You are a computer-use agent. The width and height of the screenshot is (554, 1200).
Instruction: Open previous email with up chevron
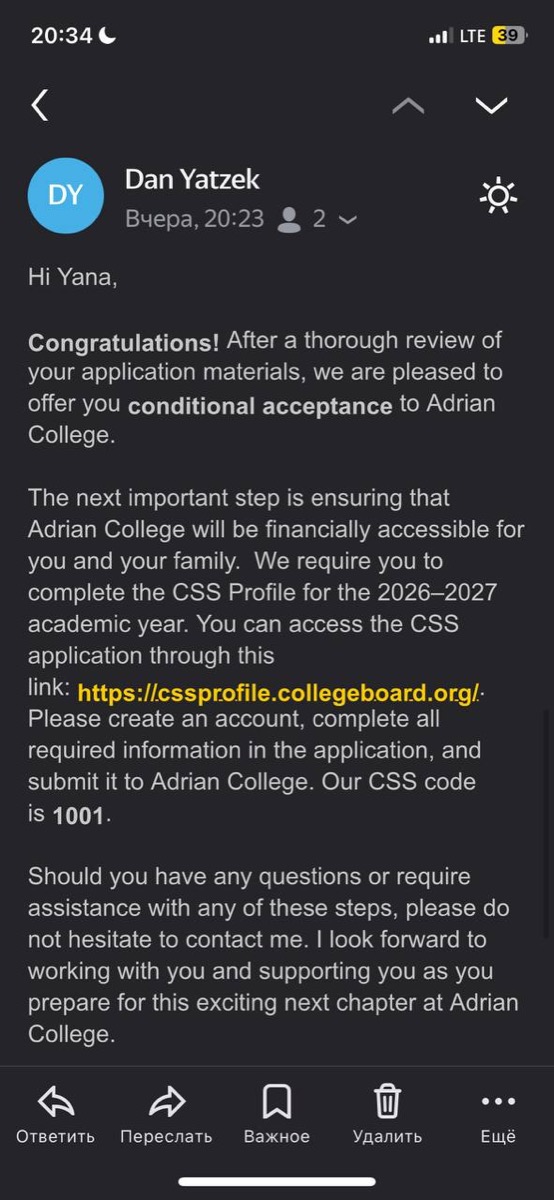click(x=408, y=106)
